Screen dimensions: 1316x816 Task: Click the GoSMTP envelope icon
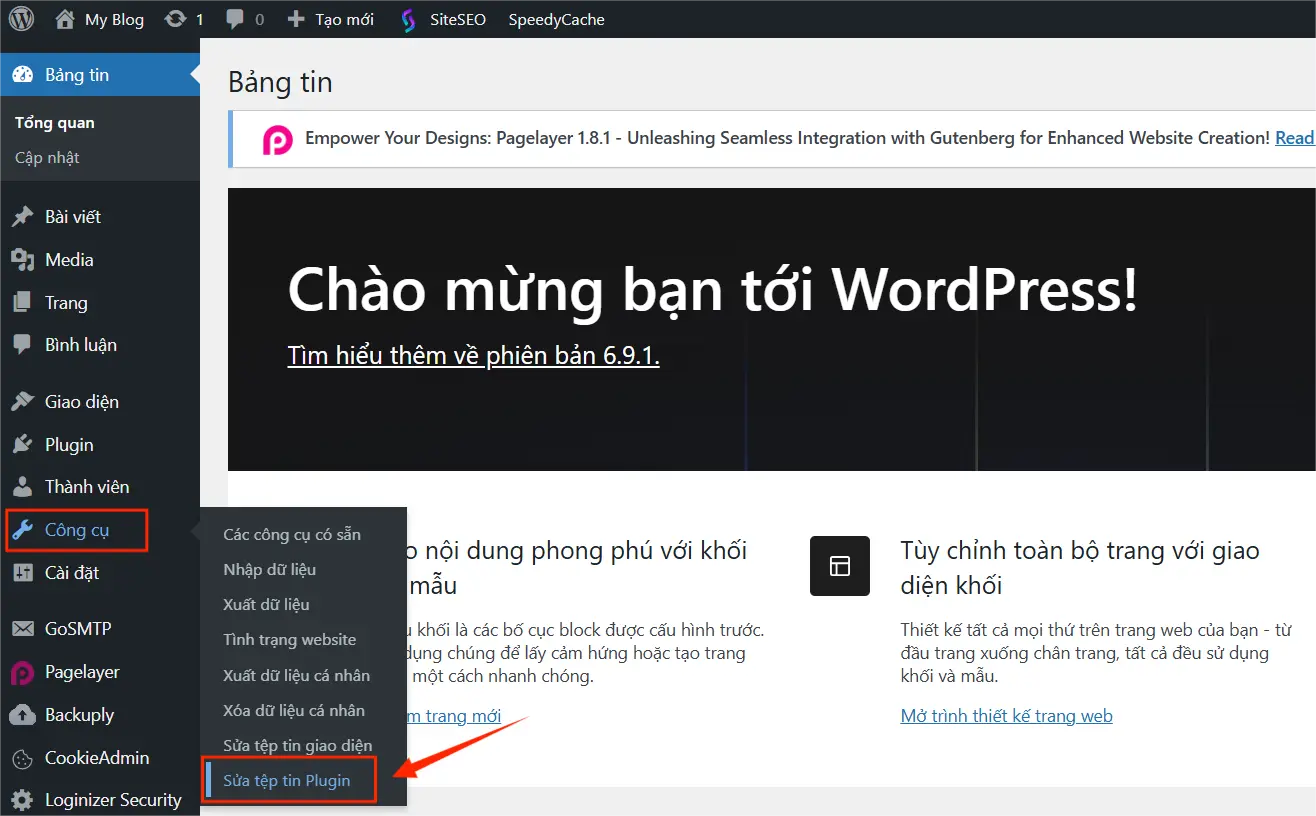point(22,629)
